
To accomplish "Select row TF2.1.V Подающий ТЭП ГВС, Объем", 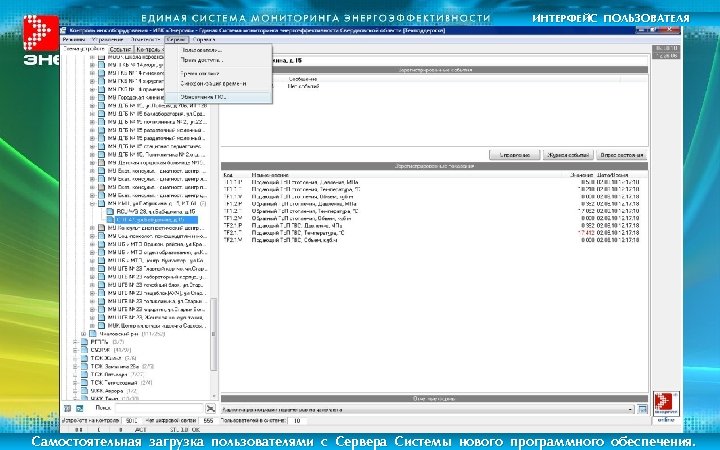I will coord(434,240).
